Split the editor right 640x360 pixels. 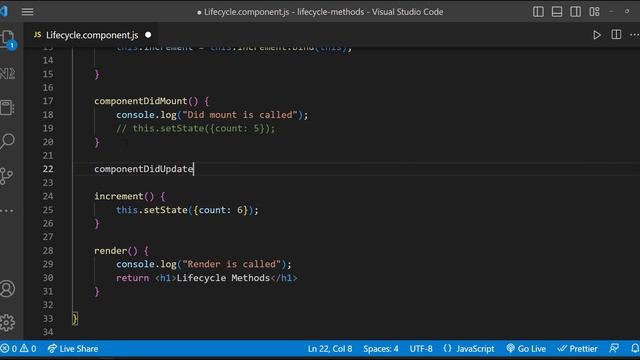(x=616, y=35)
